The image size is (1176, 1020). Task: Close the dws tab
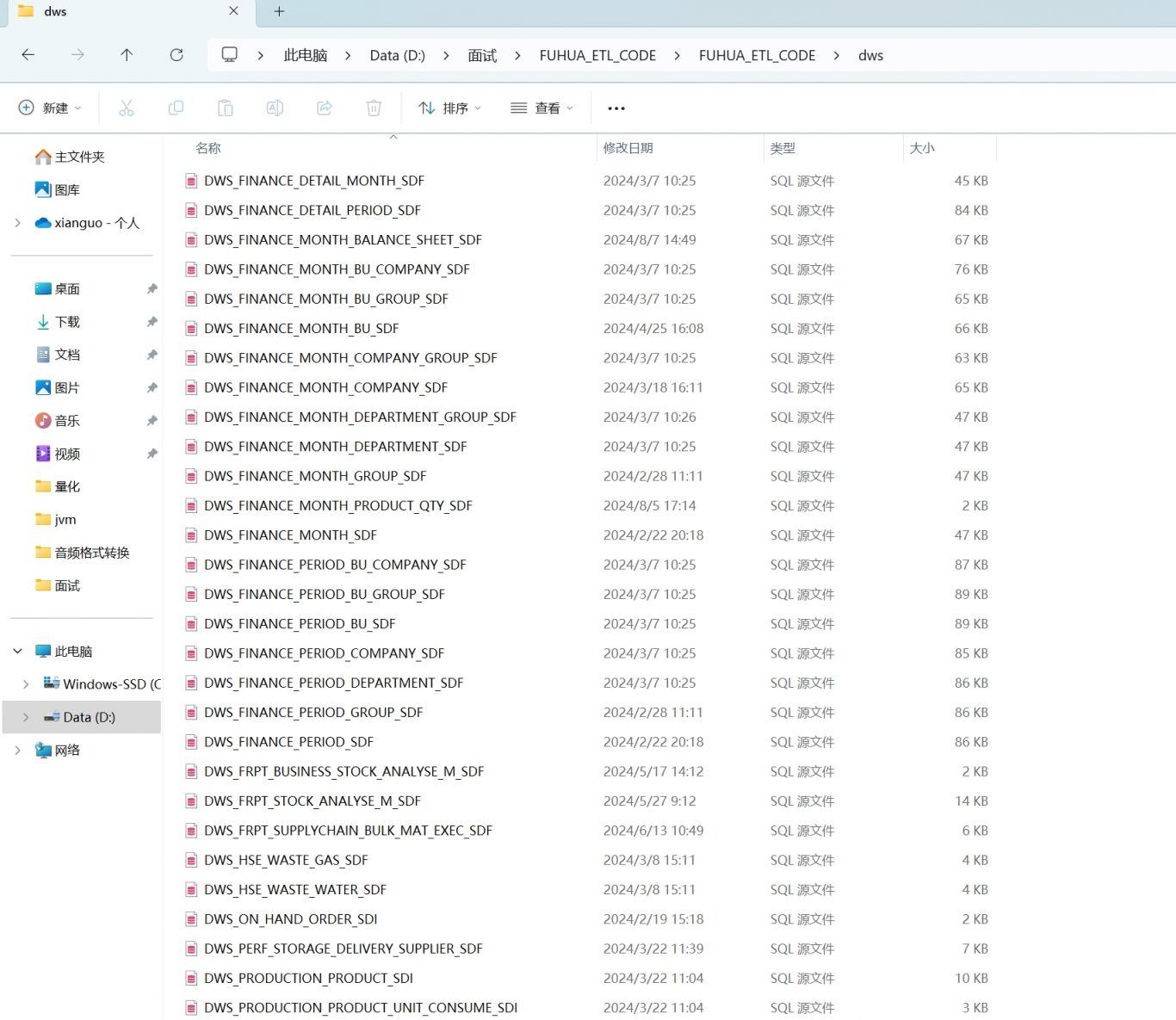click(233, 11)
